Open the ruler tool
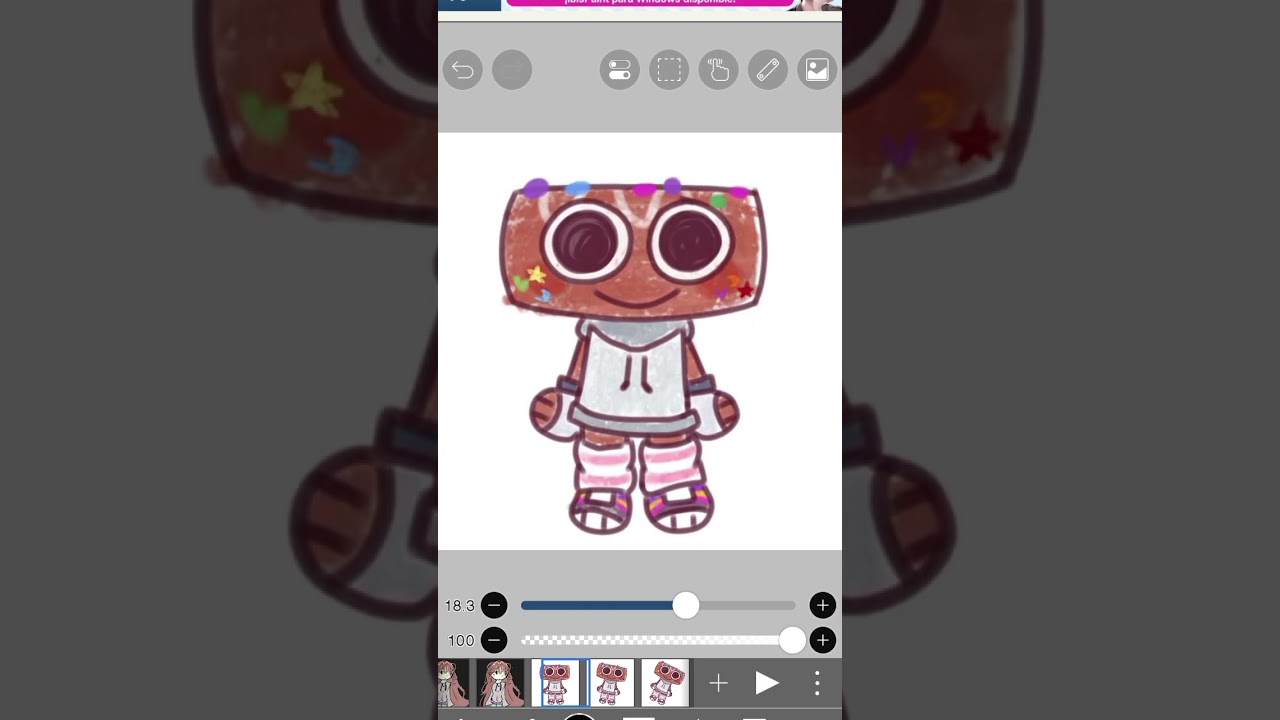This screenshot has height=720, width=1280. [x=768, y=70]
